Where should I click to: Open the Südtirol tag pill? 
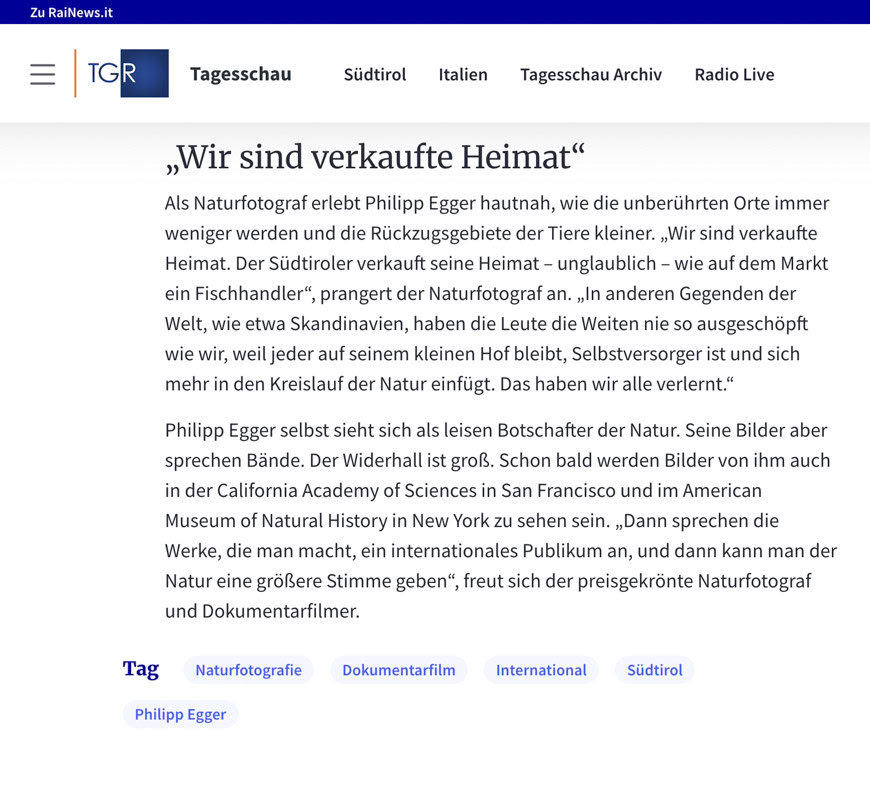[654, 670]
